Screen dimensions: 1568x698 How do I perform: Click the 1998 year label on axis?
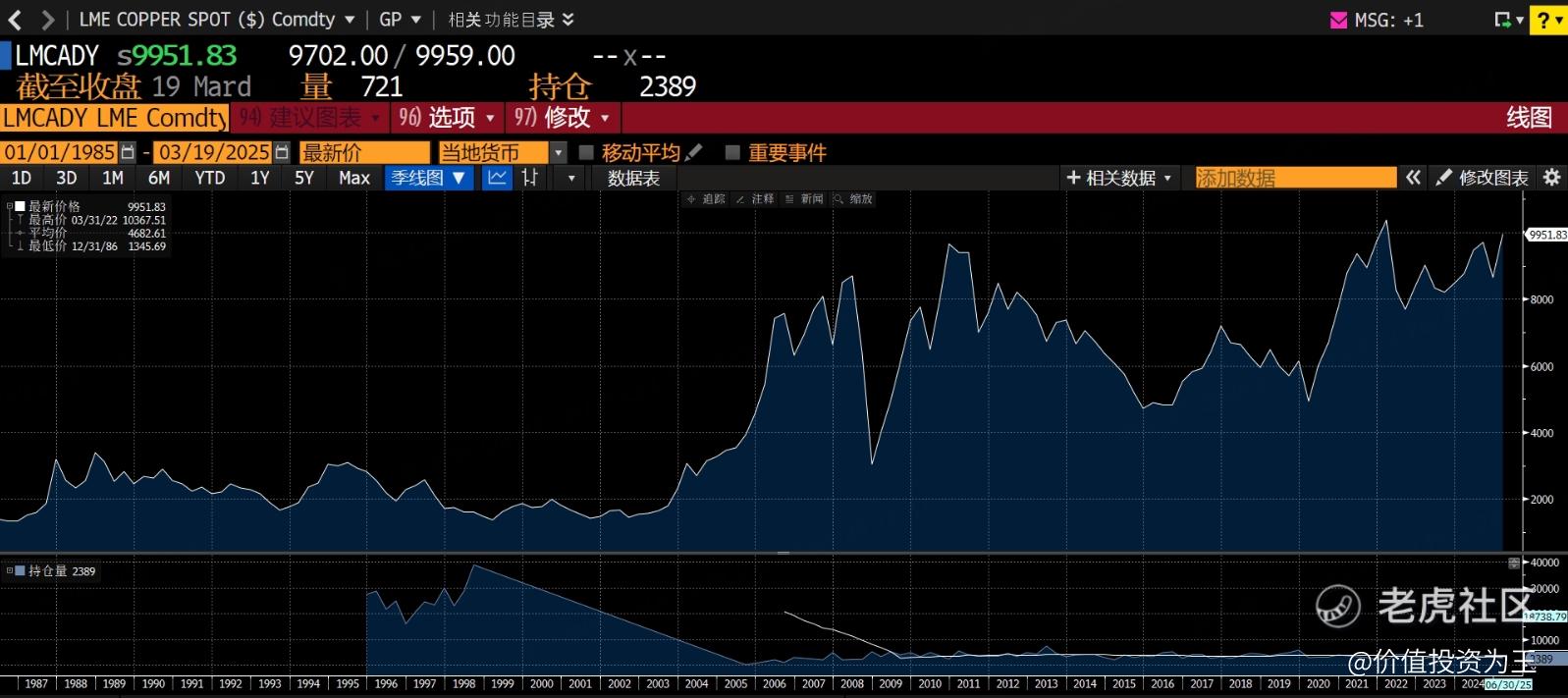463,683
